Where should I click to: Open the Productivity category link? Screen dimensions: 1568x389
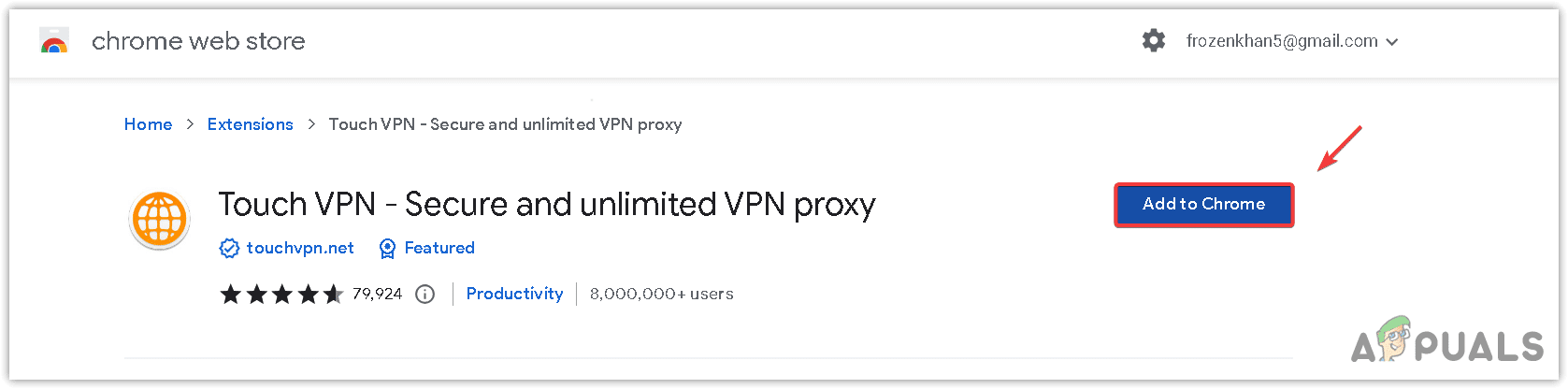tap(514, 294)
